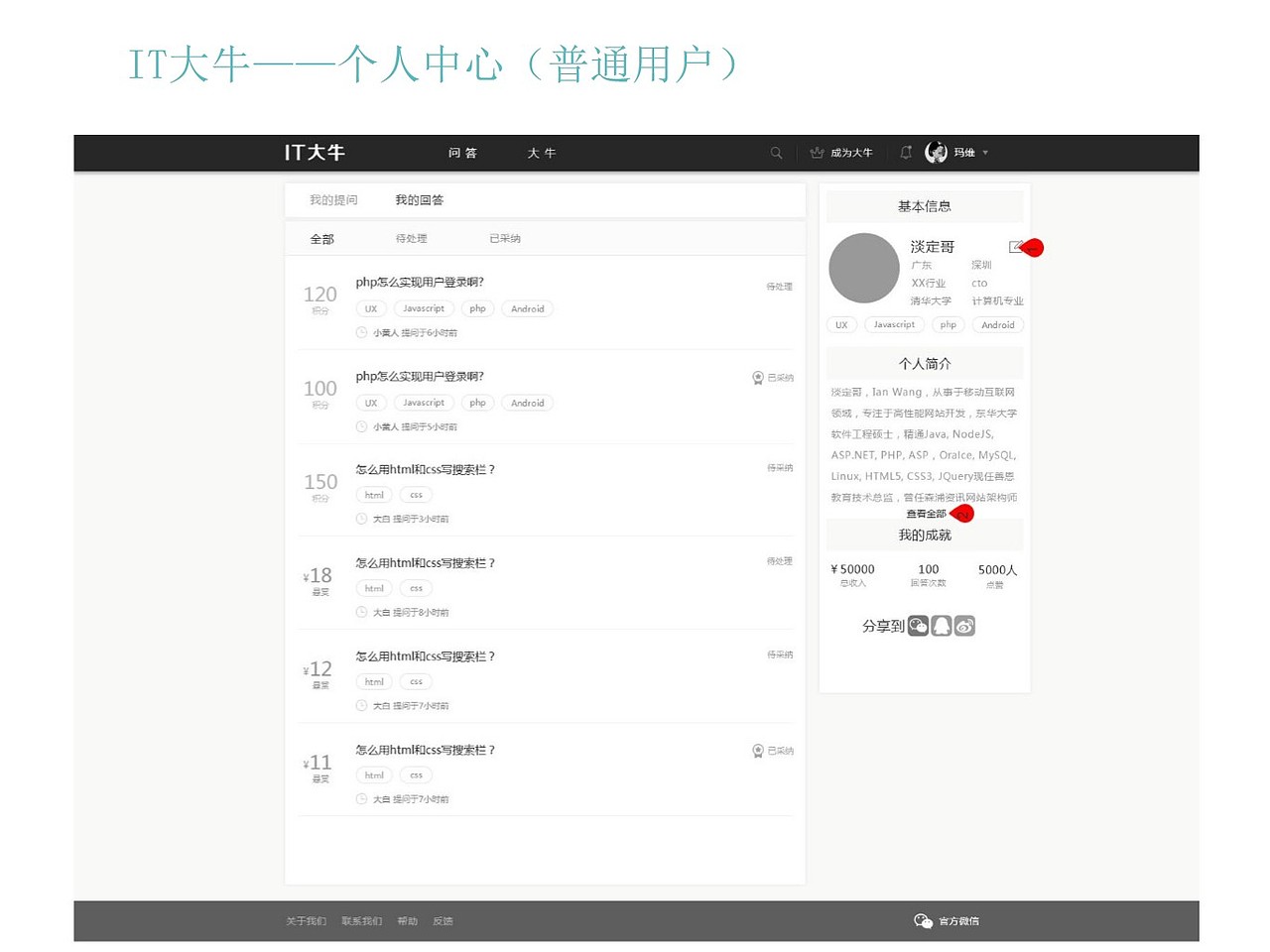The image size is (1270, 952).
Task: Click the clock icon beside 提问于5小时前
Action: (x=361, y=426)
